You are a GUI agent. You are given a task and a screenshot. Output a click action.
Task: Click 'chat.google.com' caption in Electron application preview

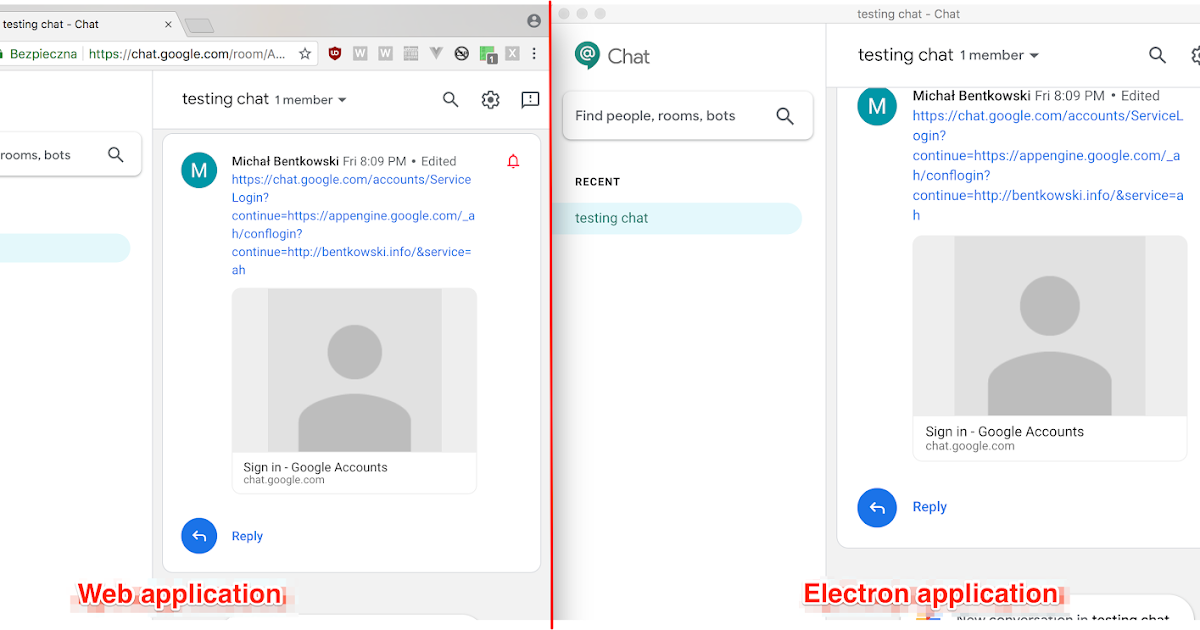click(x=970, y=446)
